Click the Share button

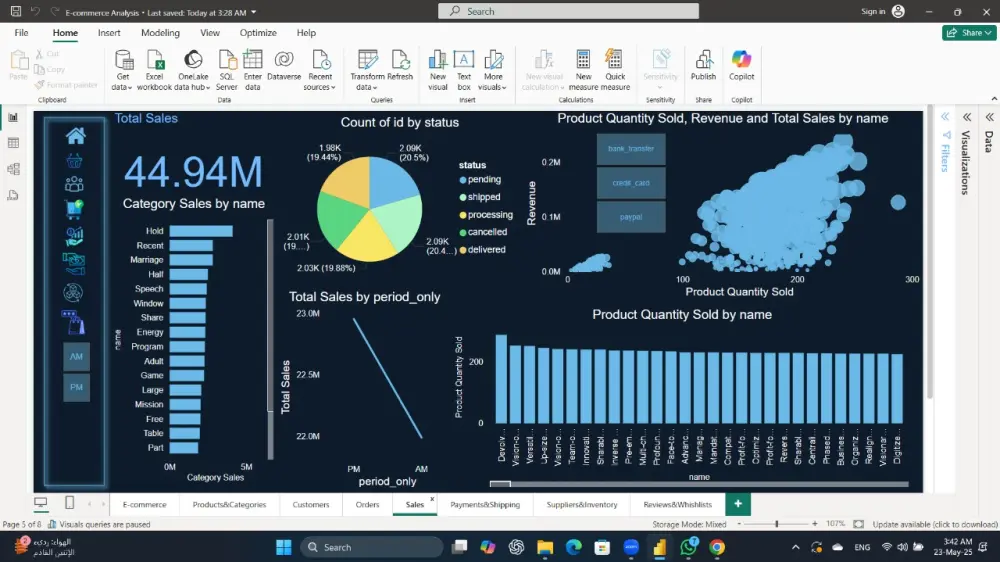click(x=969, y=33)
